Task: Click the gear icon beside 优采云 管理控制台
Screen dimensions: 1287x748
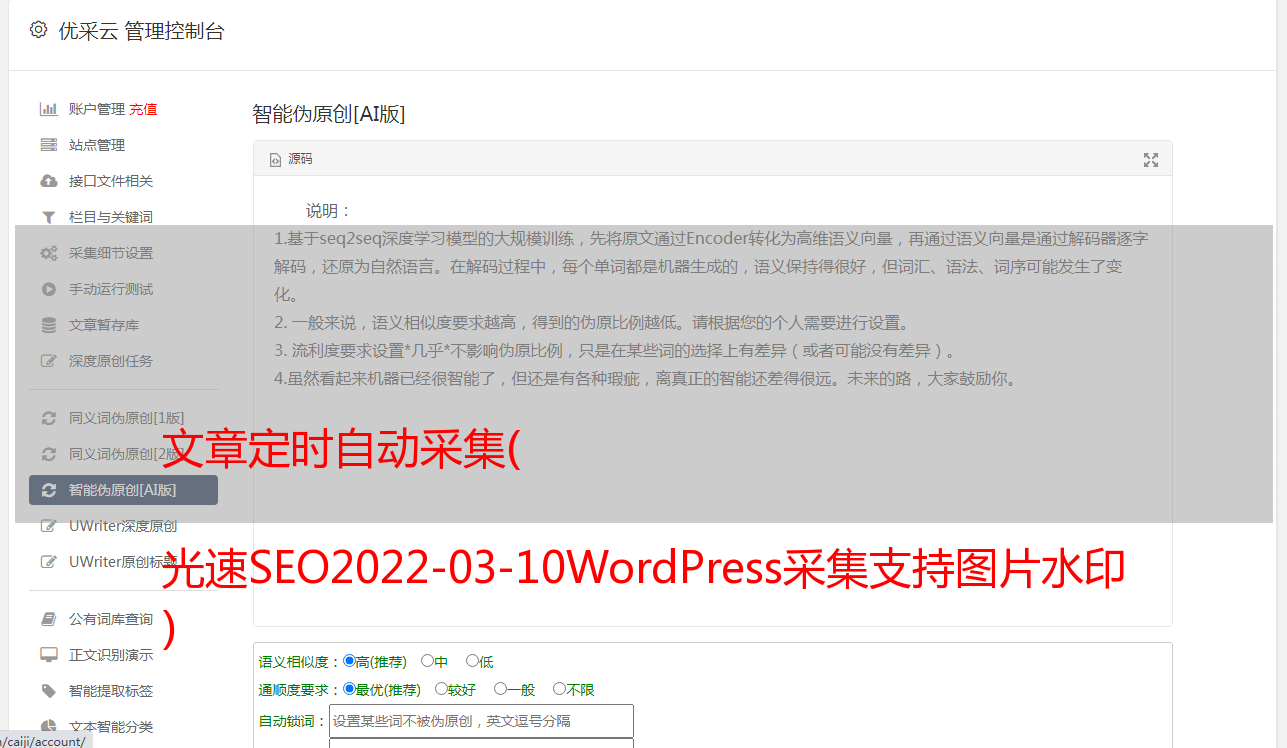Action: (38, 30)
